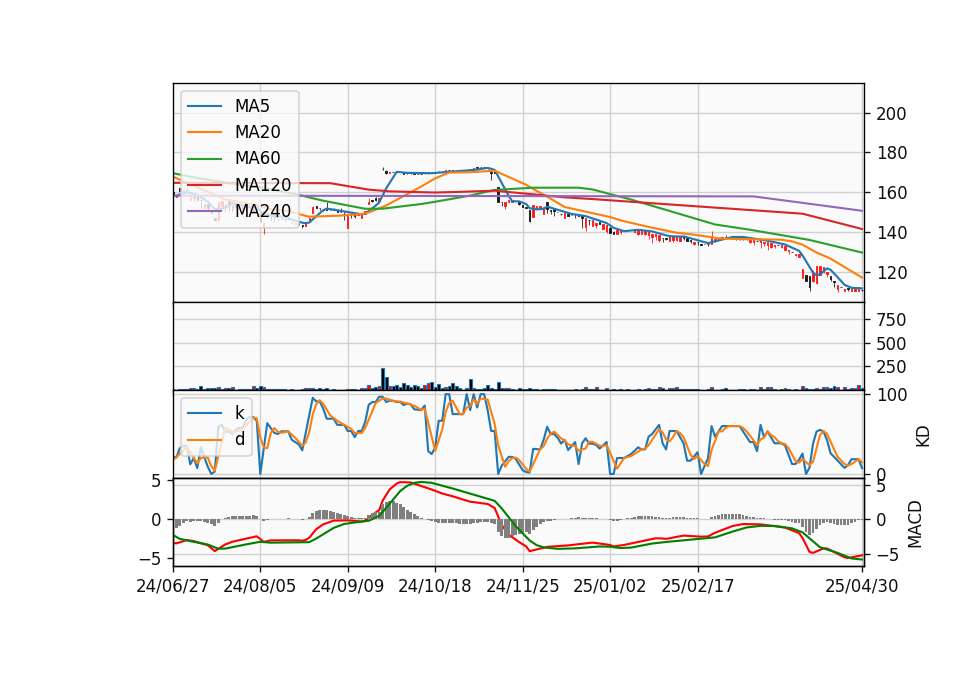
Task: Click the blue MA5 legend line sample
Action: [204, 107]
